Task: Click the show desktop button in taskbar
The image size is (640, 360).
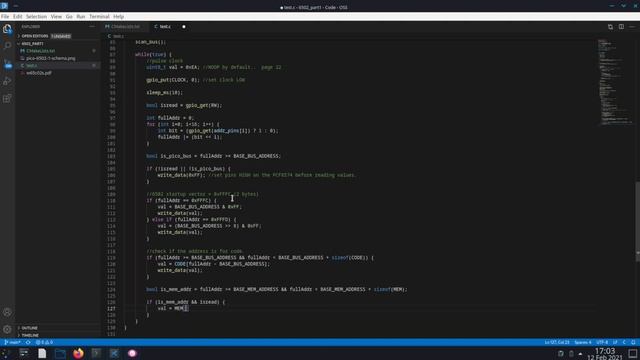Action: [x=633, y=353]
